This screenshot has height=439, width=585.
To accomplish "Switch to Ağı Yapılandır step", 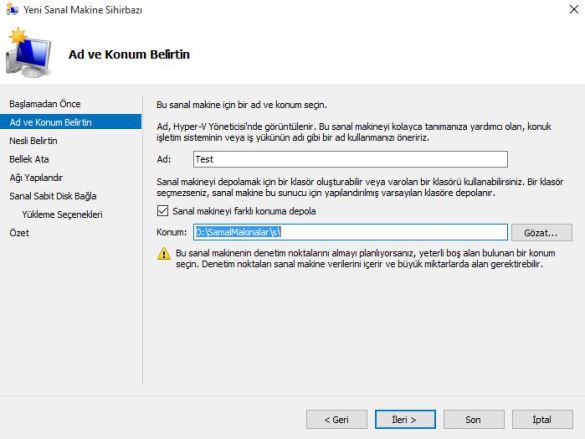I will [36, 178].
